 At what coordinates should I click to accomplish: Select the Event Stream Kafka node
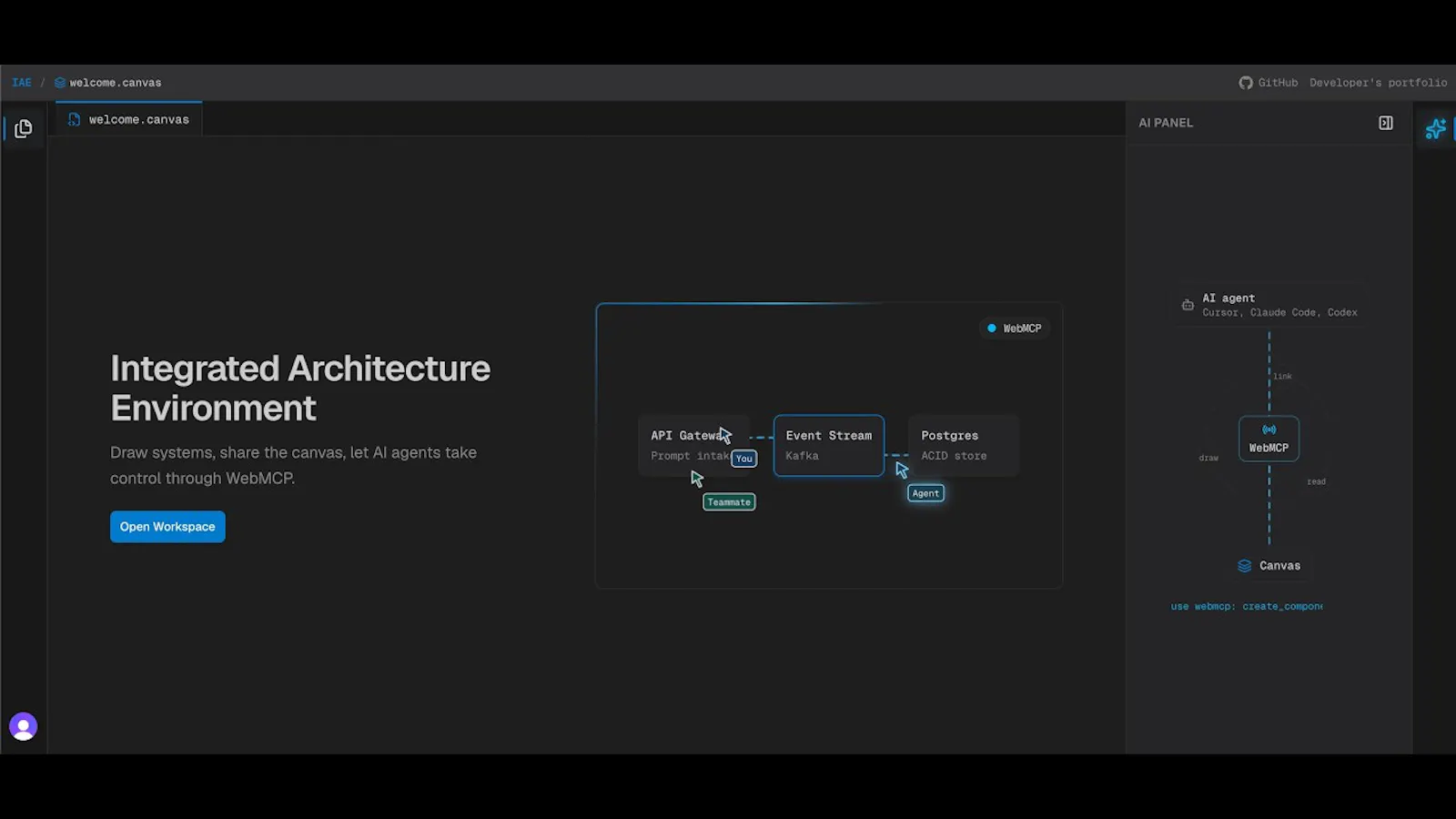[829, 445]
